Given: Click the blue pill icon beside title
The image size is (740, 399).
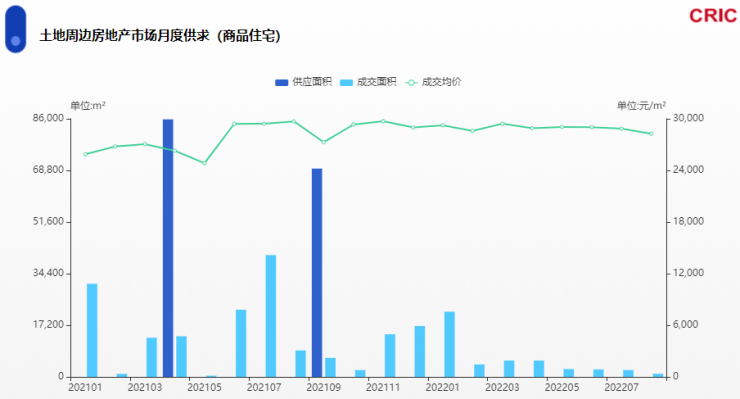Looking at the screenshot, I should click(16, 29).
